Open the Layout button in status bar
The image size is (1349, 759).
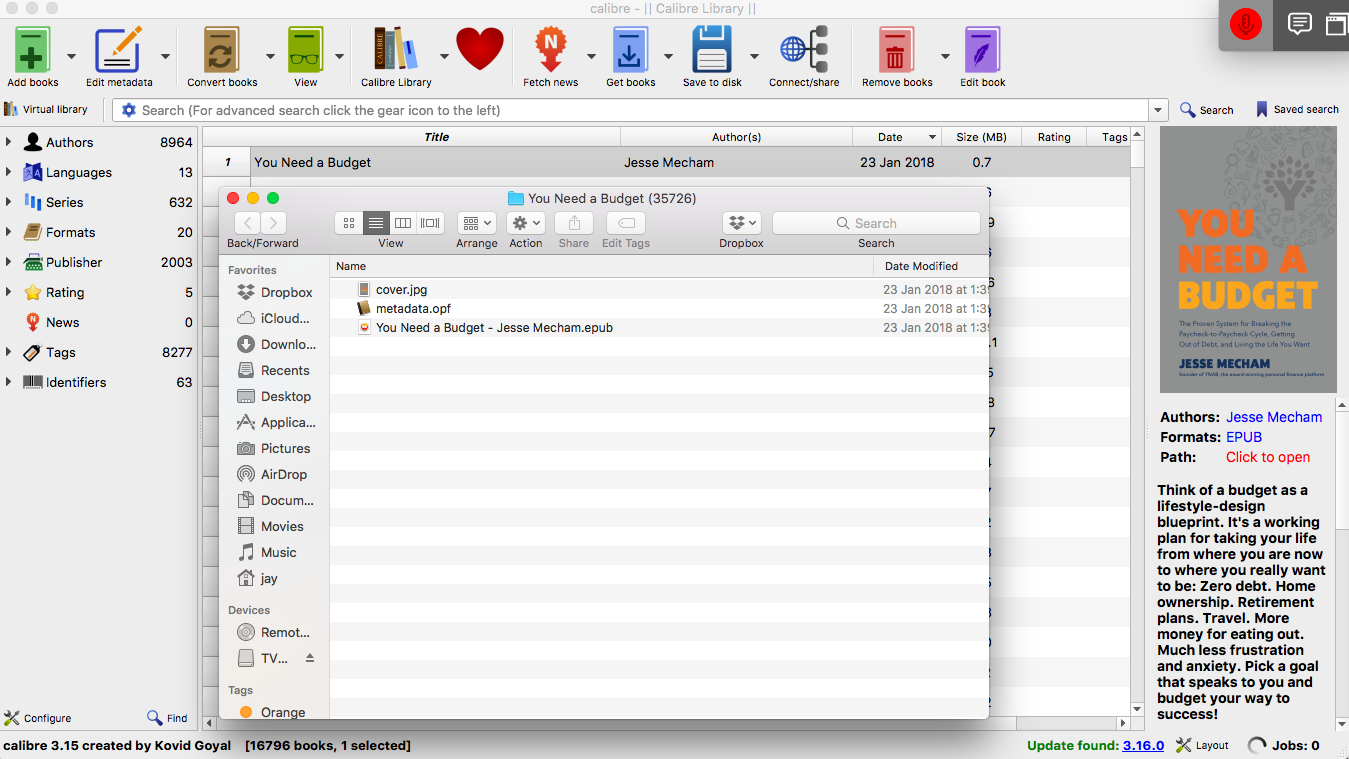click(1202, 745)
